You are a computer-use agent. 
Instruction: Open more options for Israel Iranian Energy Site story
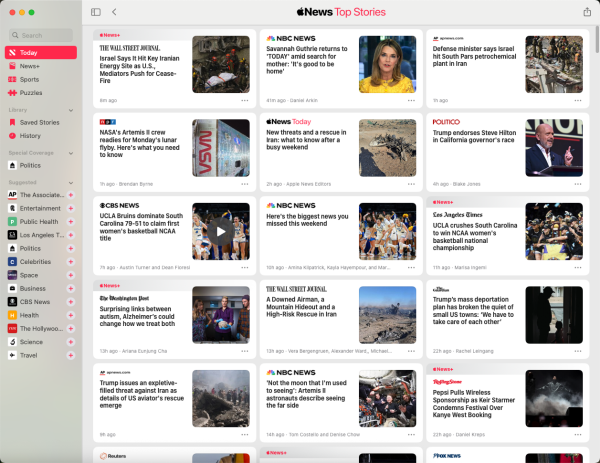pyautogui.click(x=245, y=101)
